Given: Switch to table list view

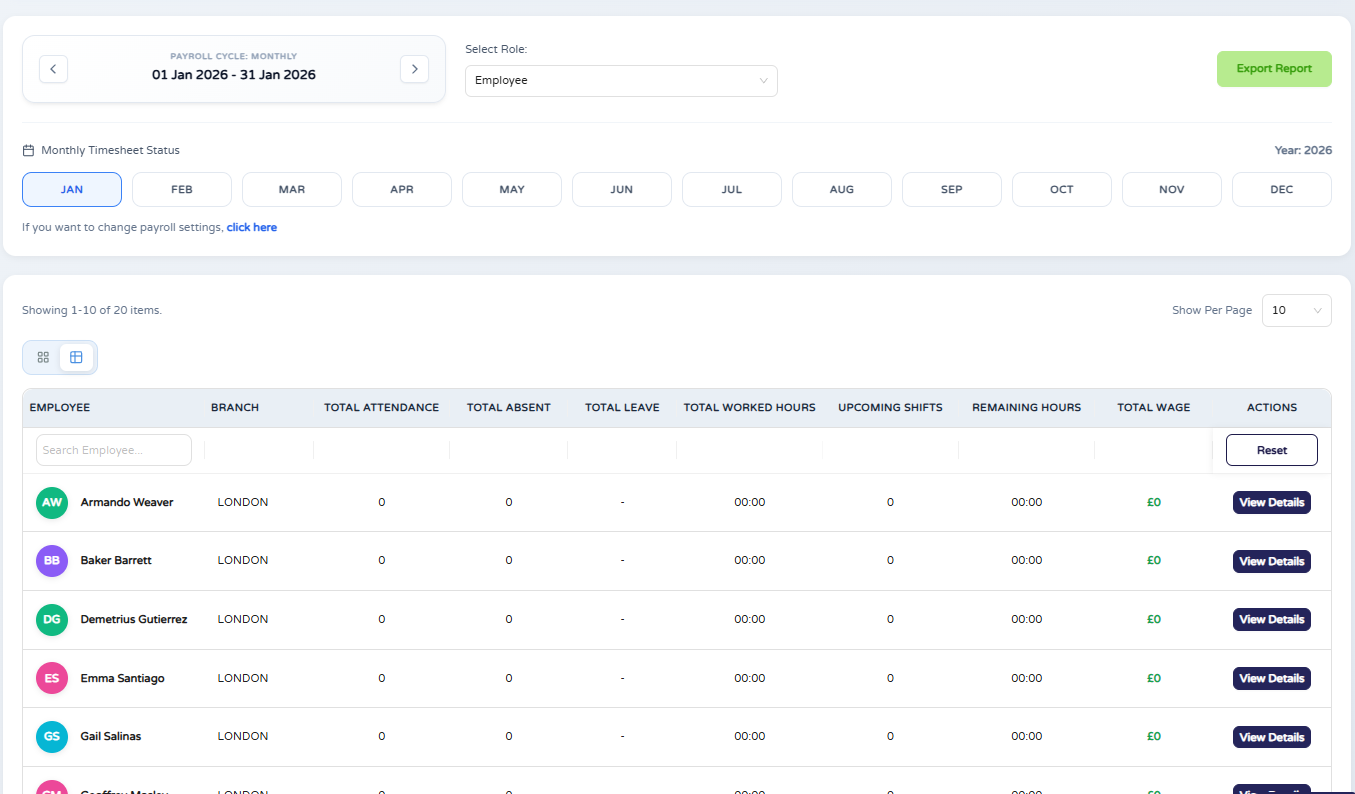Looking at the screenshot, I should pos(76,357).
